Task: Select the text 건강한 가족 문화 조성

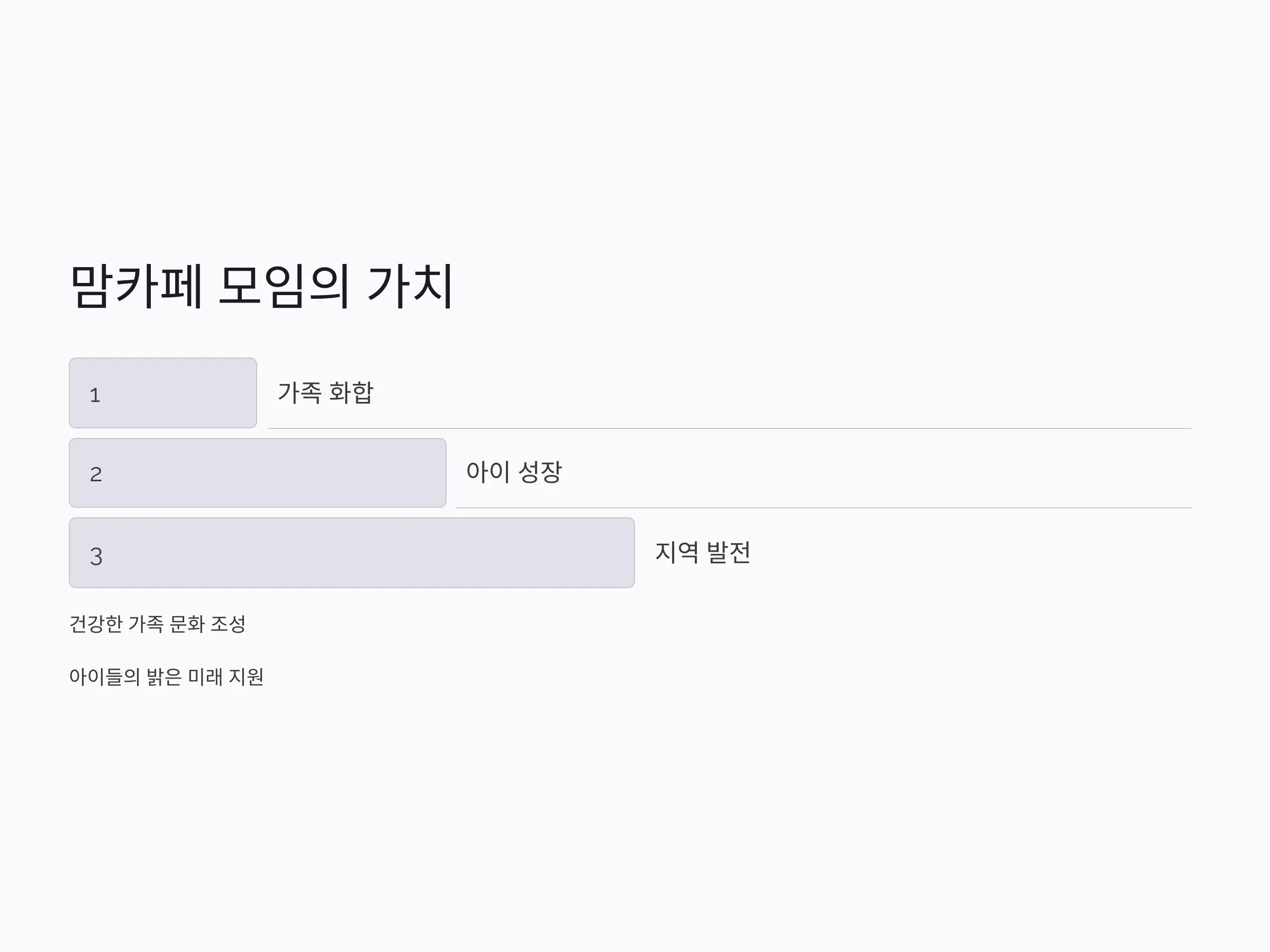Action: tap(157, 624)
